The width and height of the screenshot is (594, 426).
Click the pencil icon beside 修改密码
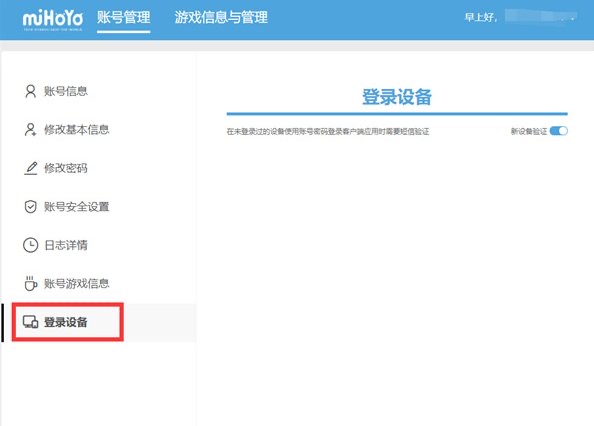click(31, 168)
